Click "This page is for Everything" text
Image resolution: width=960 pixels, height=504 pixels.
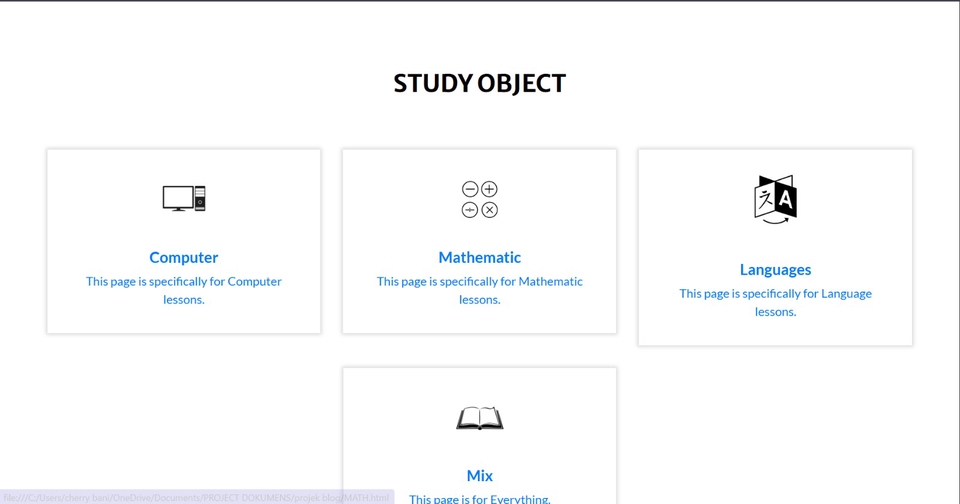tap(480, 498)
